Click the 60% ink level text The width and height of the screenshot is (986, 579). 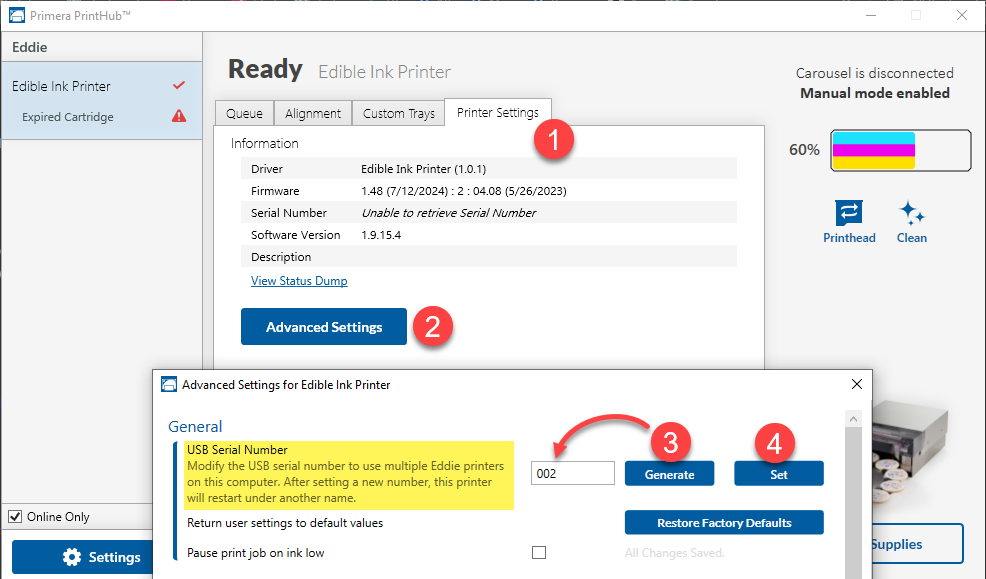(804, 150)
